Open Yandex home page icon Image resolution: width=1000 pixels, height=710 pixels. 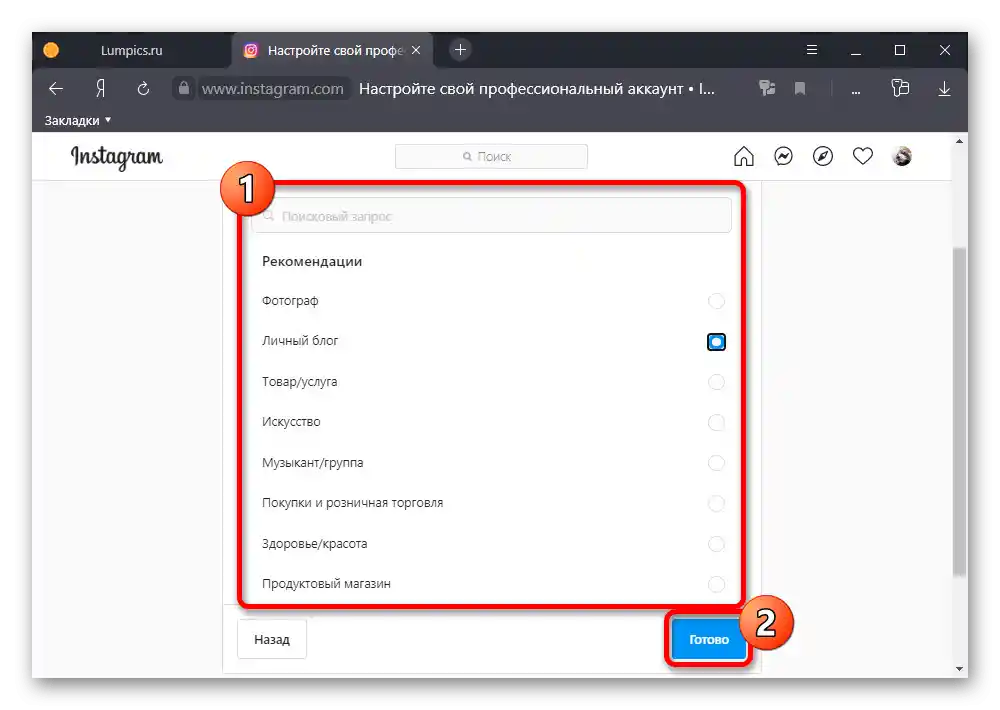[100, 89]
